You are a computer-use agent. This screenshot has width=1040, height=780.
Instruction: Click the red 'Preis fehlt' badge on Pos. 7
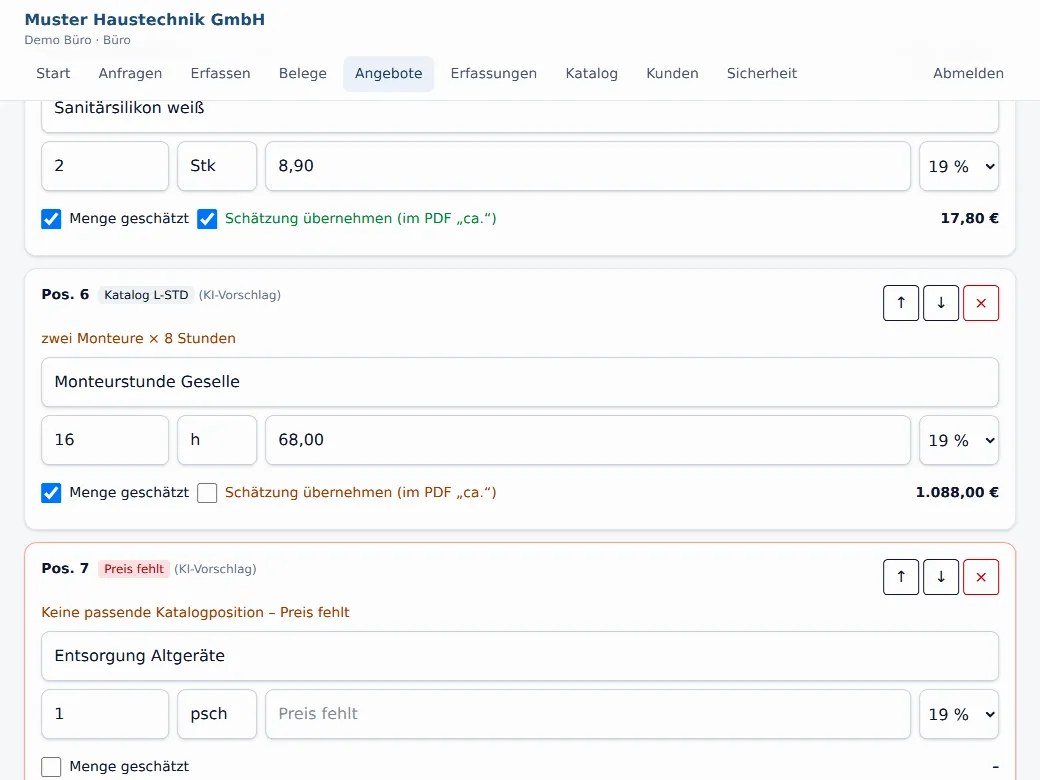click(x=134, y=569)
